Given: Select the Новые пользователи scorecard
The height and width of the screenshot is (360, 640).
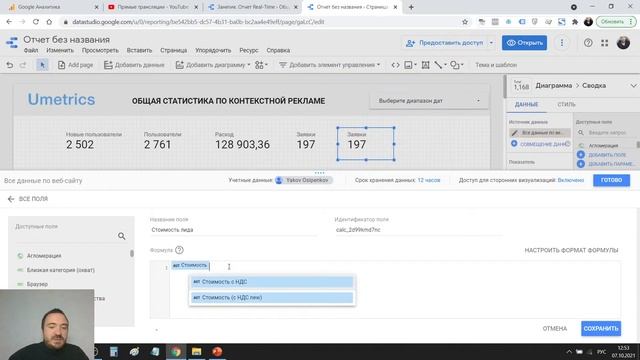Looking at the screenshot, I should 93,141.
